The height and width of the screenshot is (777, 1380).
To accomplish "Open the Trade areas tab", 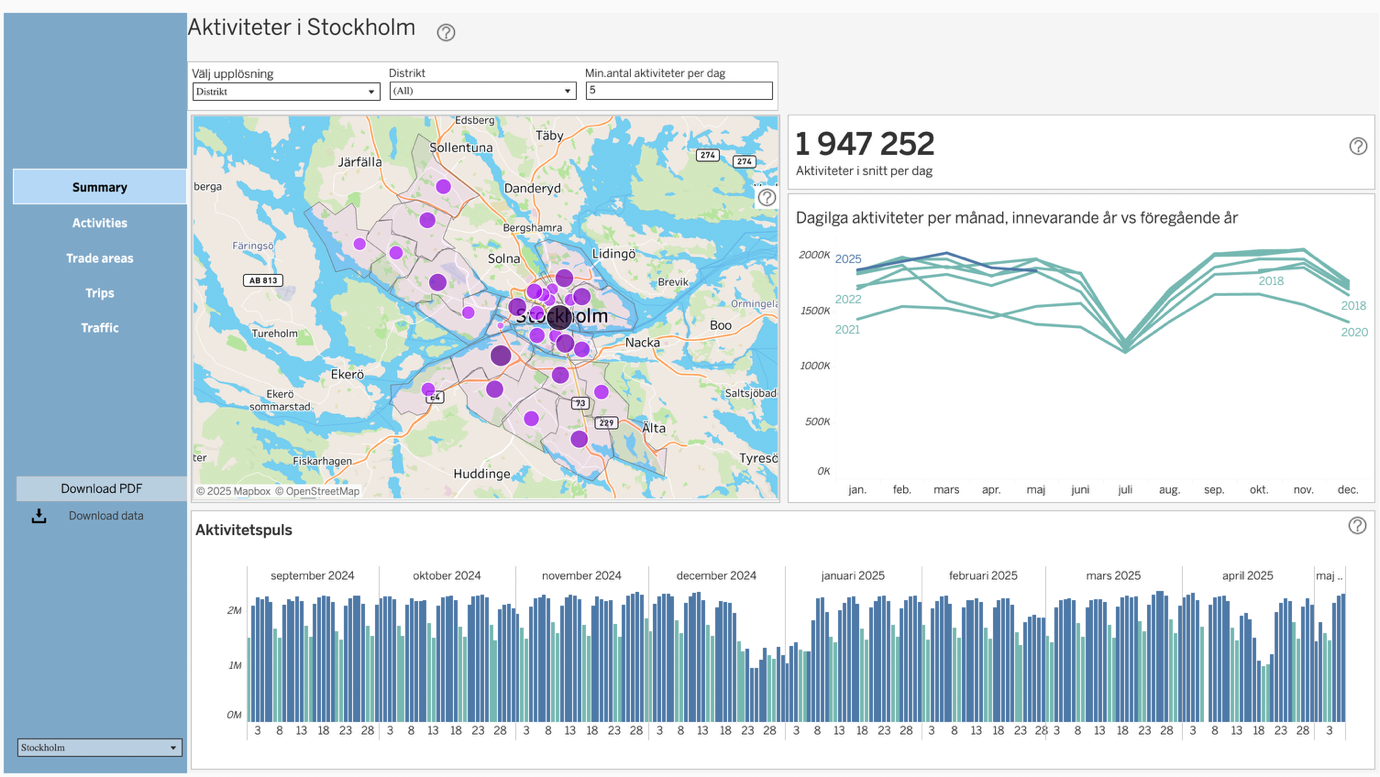I will 99,258.
